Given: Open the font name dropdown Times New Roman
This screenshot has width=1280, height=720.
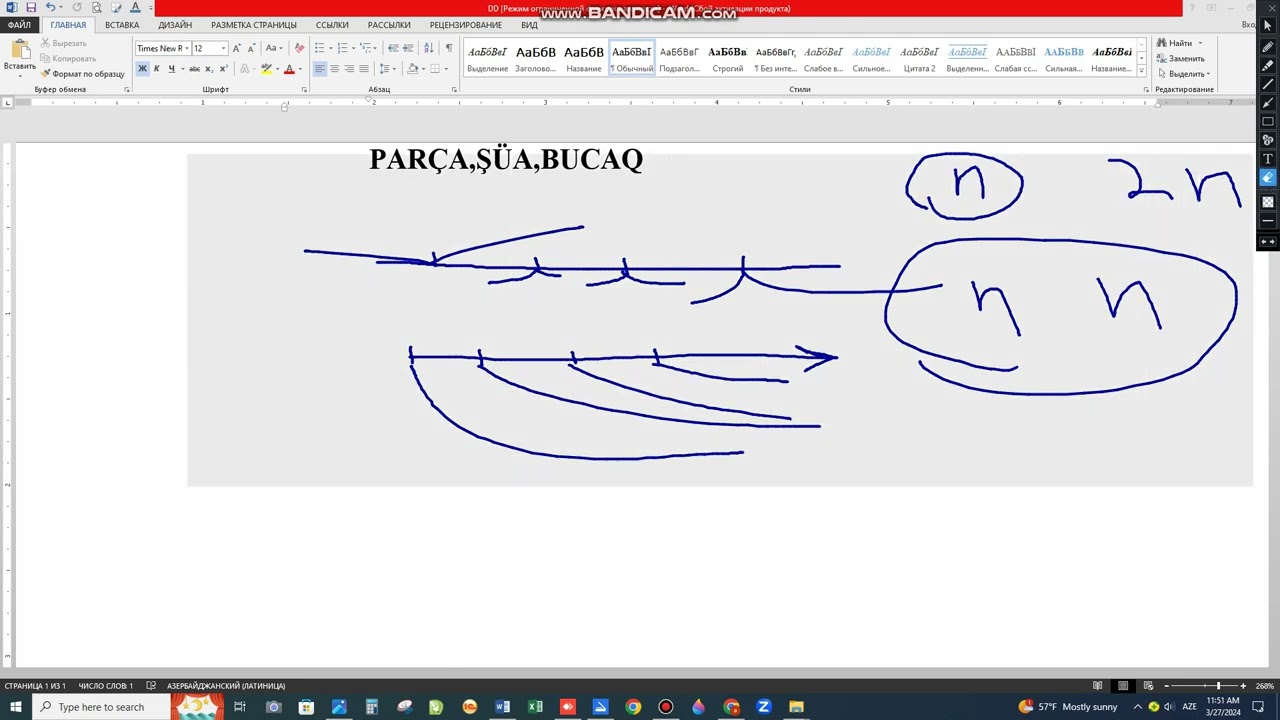Looking at the screenshot, I should pos(186,48).
